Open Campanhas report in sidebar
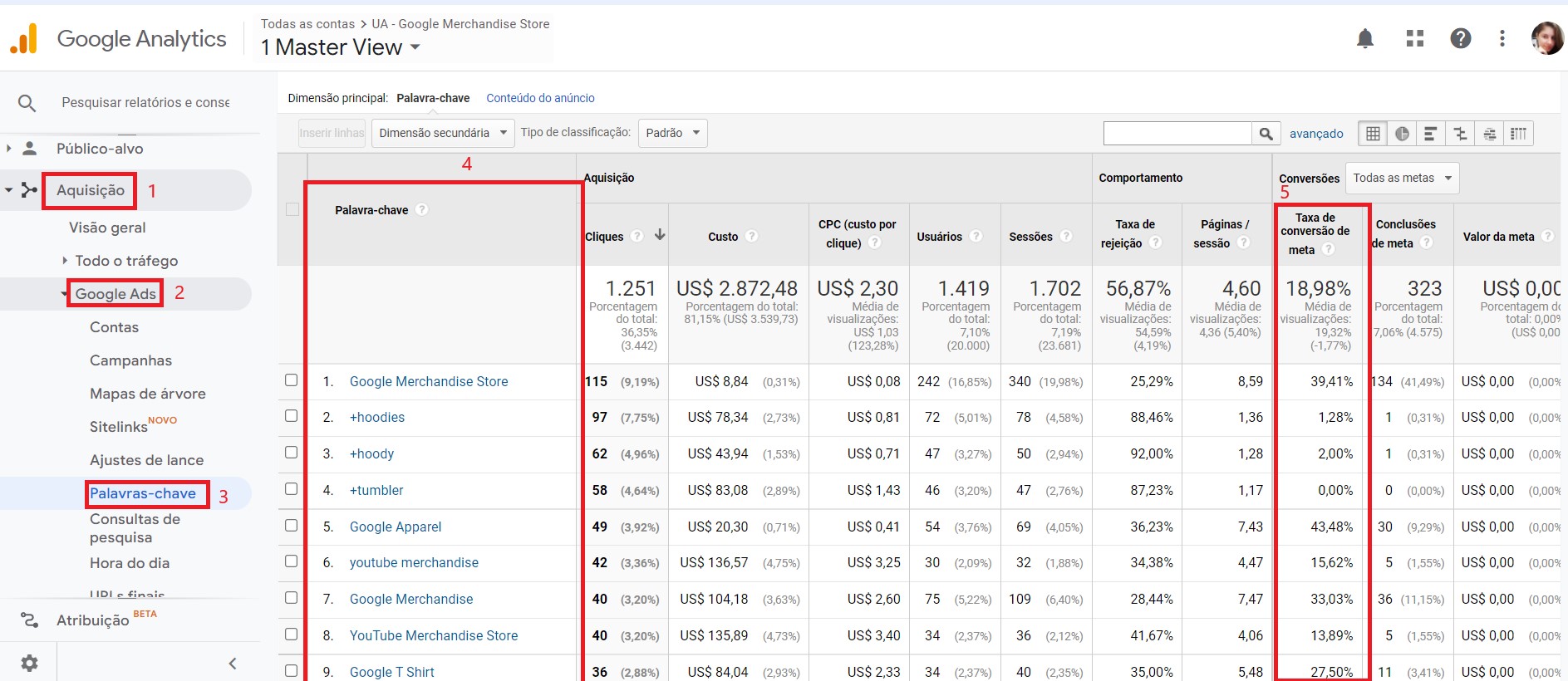This screenshot has height=681, width=1568. coord(130,360)
